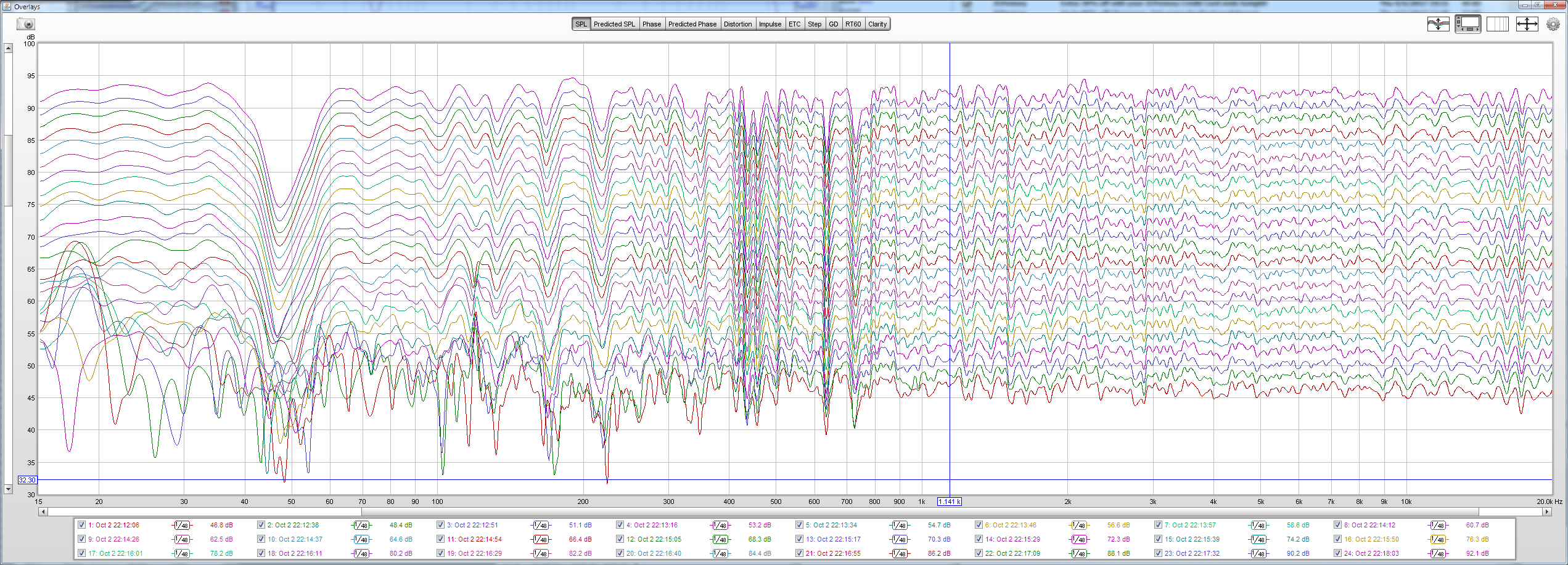Click the 1/48 smoothing icon for trace 2
The height and width of the screenshot is (565, 1568).
pyautogui.click(x=361, y=526)
